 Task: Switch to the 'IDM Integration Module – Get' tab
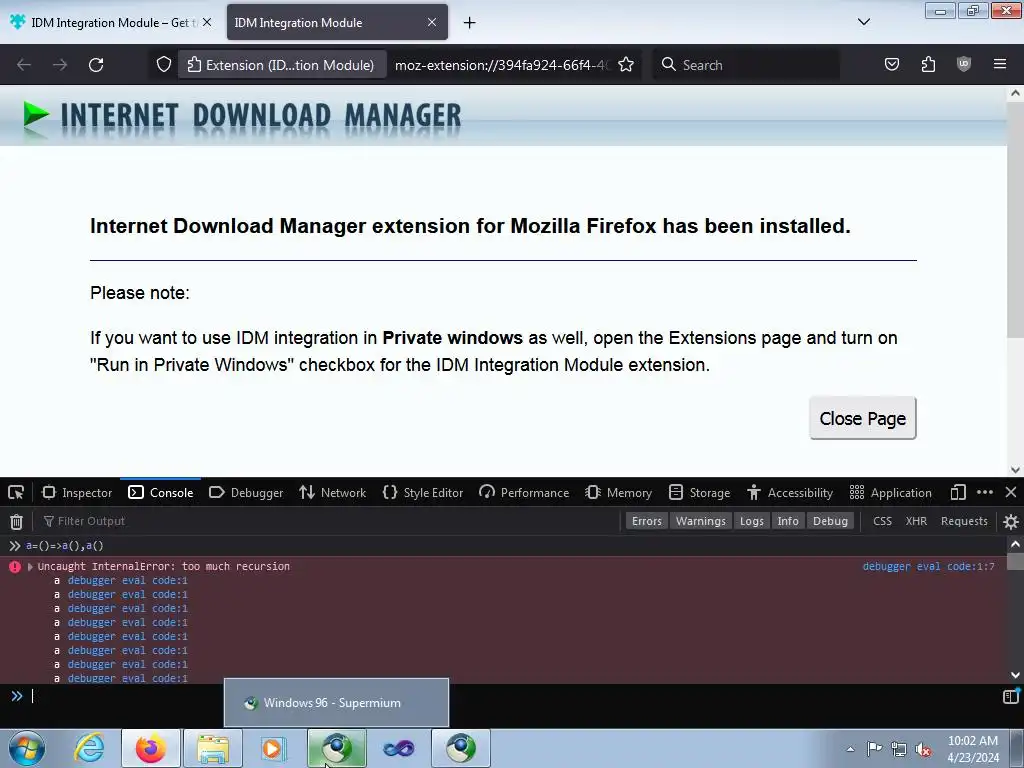tap(110, 22)
